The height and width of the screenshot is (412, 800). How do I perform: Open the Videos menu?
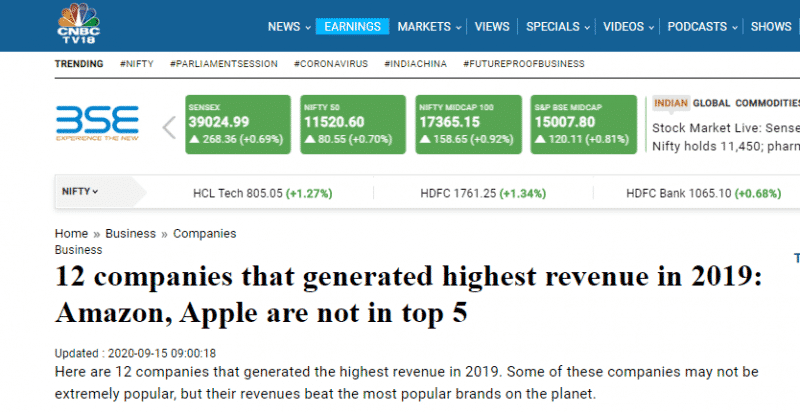click(x=623, y=27)
